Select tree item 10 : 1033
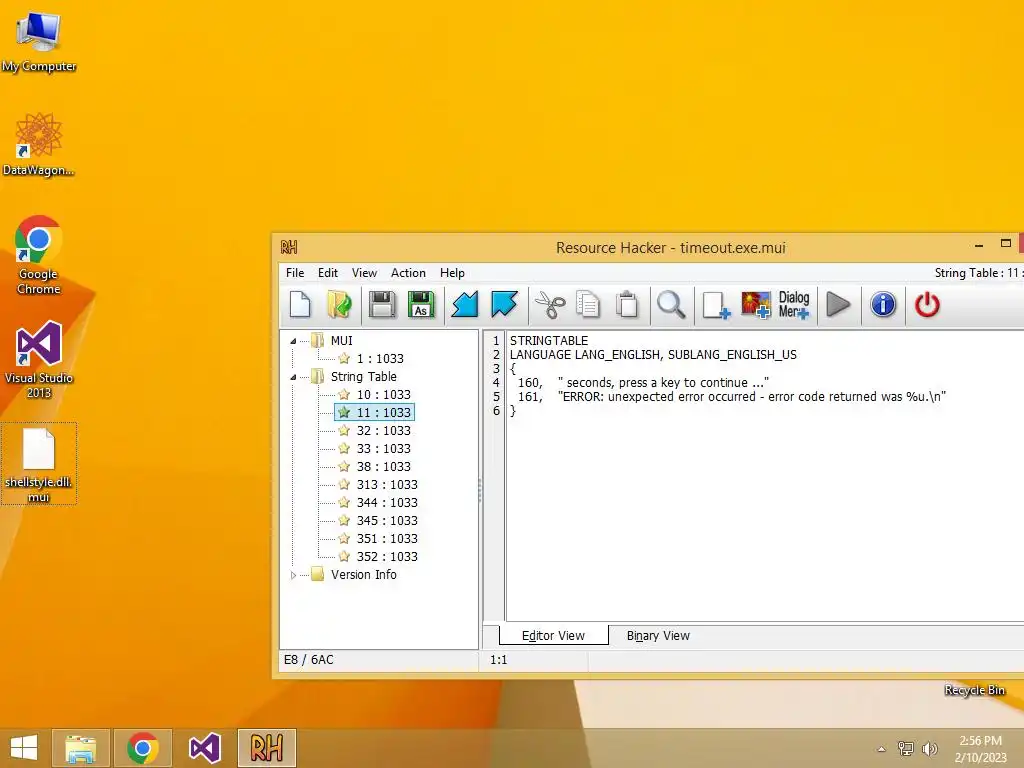Viewport: 1024px width, 768px height. point(383,394)
